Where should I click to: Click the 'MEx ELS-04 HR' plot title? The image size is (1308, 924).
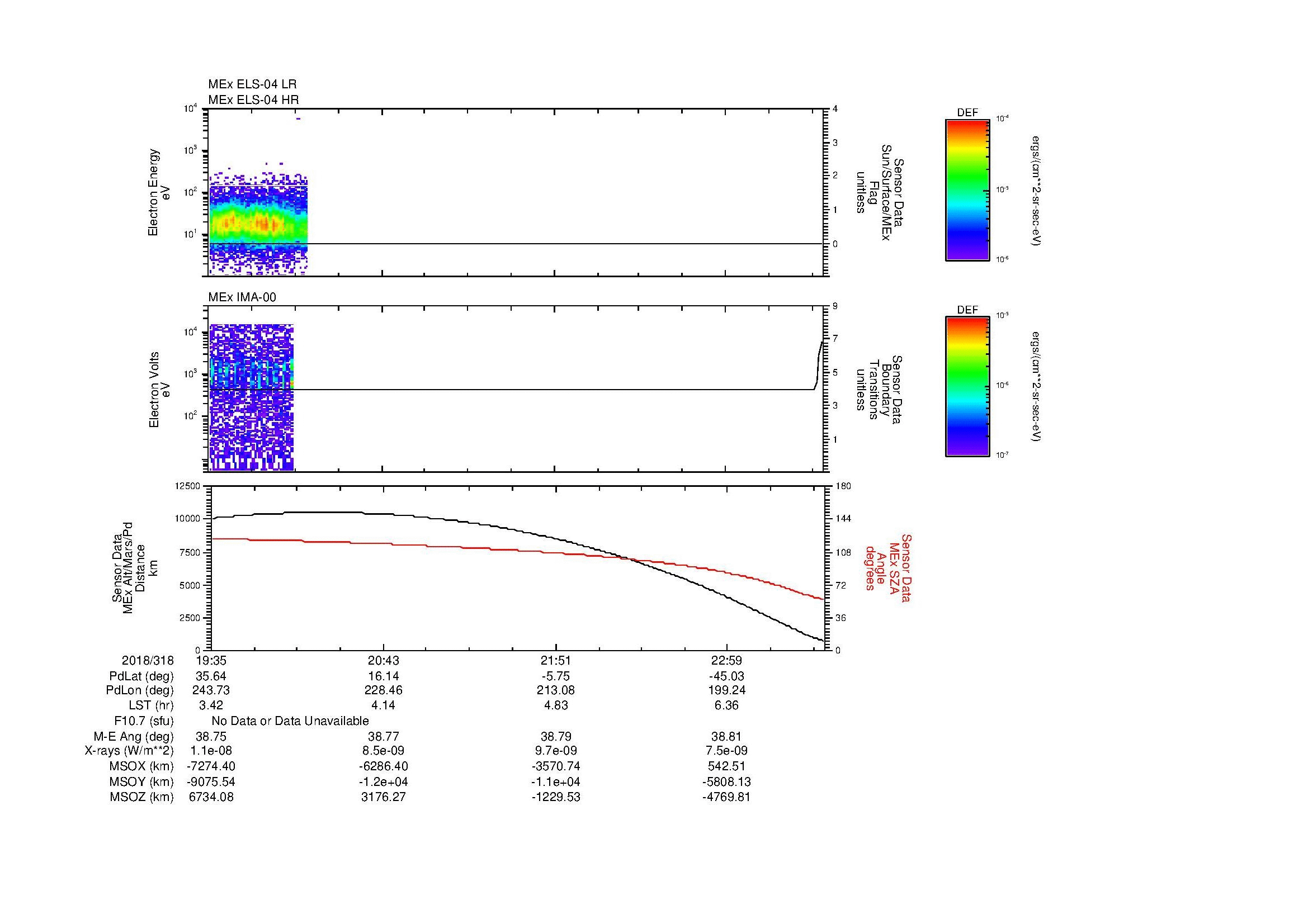[x=253, y=99]
